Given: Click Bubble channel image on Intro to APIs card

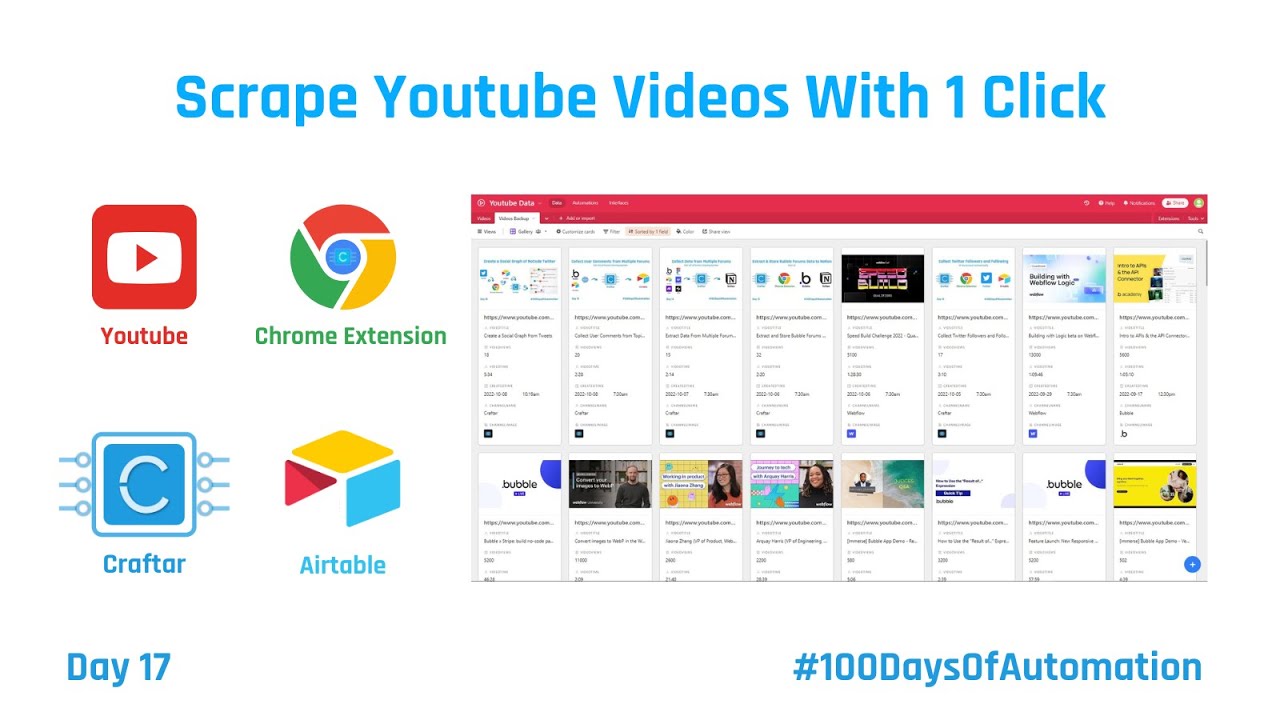Looking at the screenshot, I should click(x=1124, y=434).
